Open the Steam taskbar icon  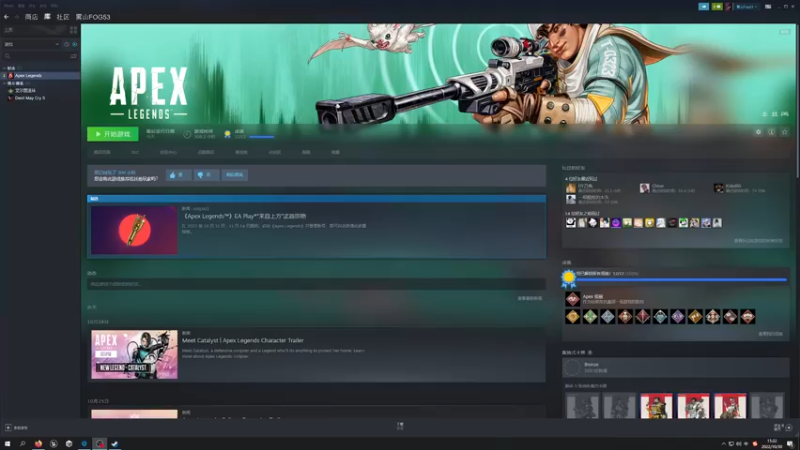point(115,444)
